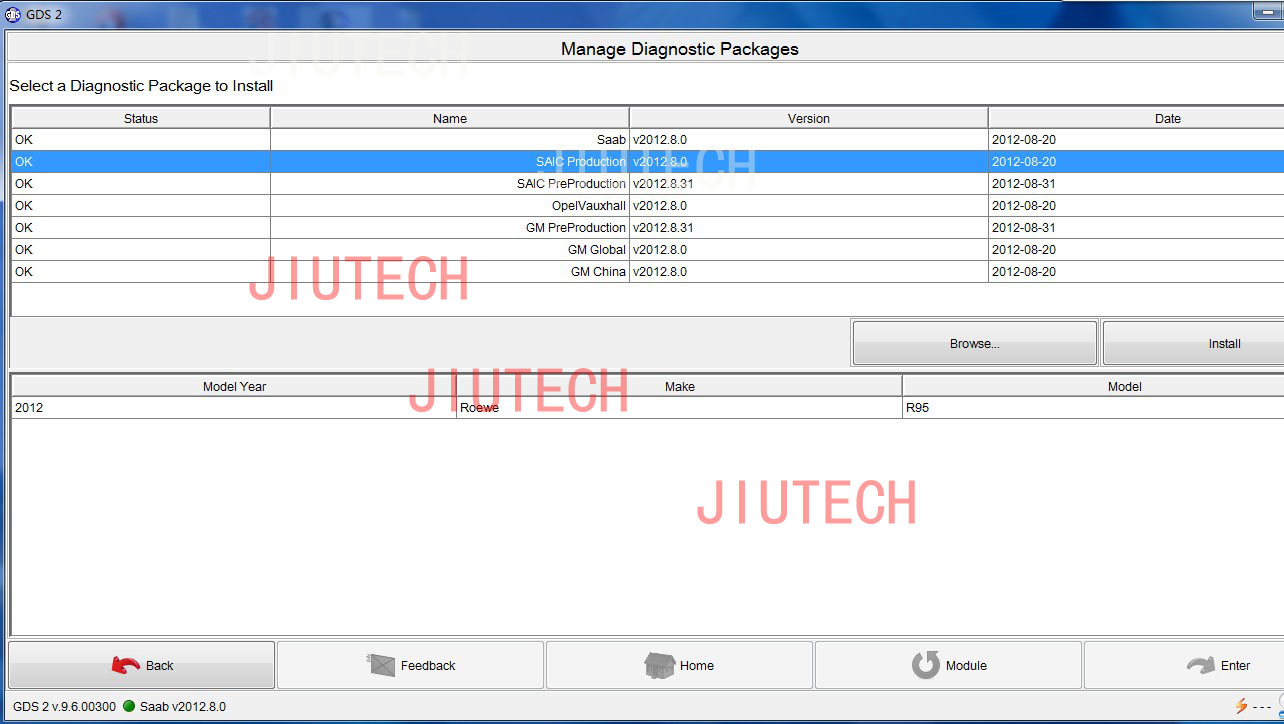Select the Saab diagnostic package row
Screen dimensions: 1284x724
[x=450, y=140]
